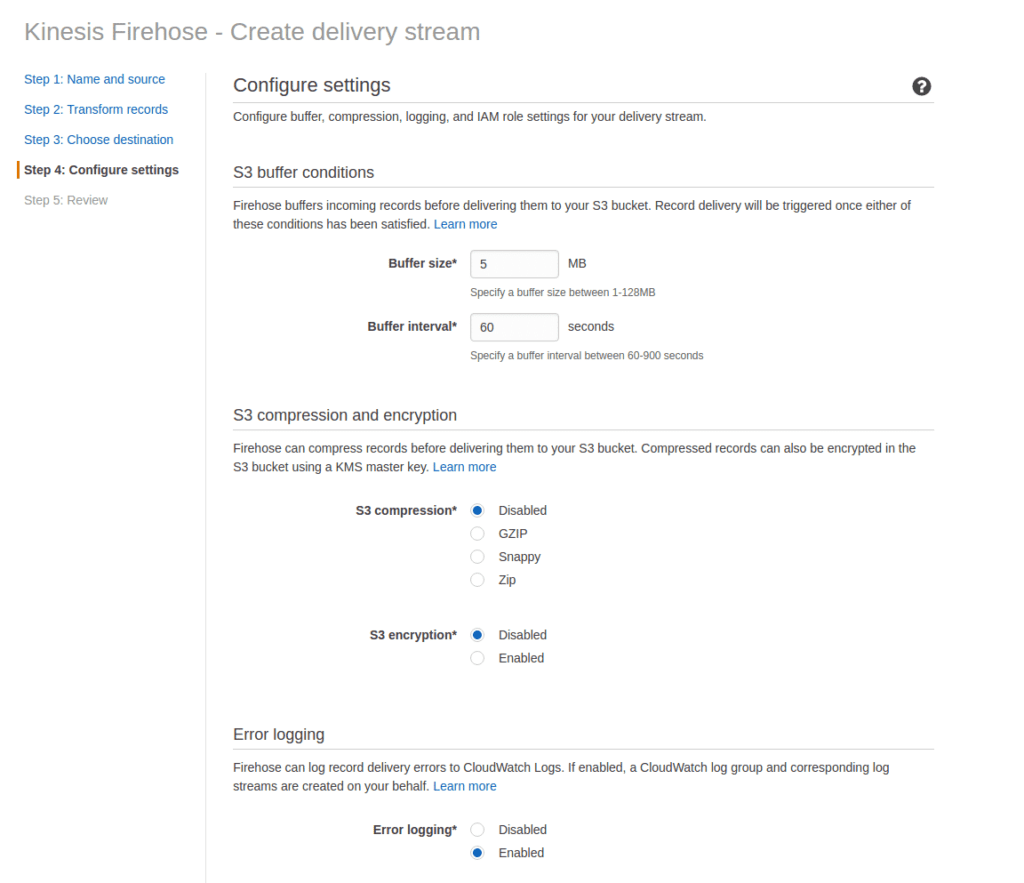Screen dimensions: 1024x883
Task: Disable error logging
Action: click(477, 829)
